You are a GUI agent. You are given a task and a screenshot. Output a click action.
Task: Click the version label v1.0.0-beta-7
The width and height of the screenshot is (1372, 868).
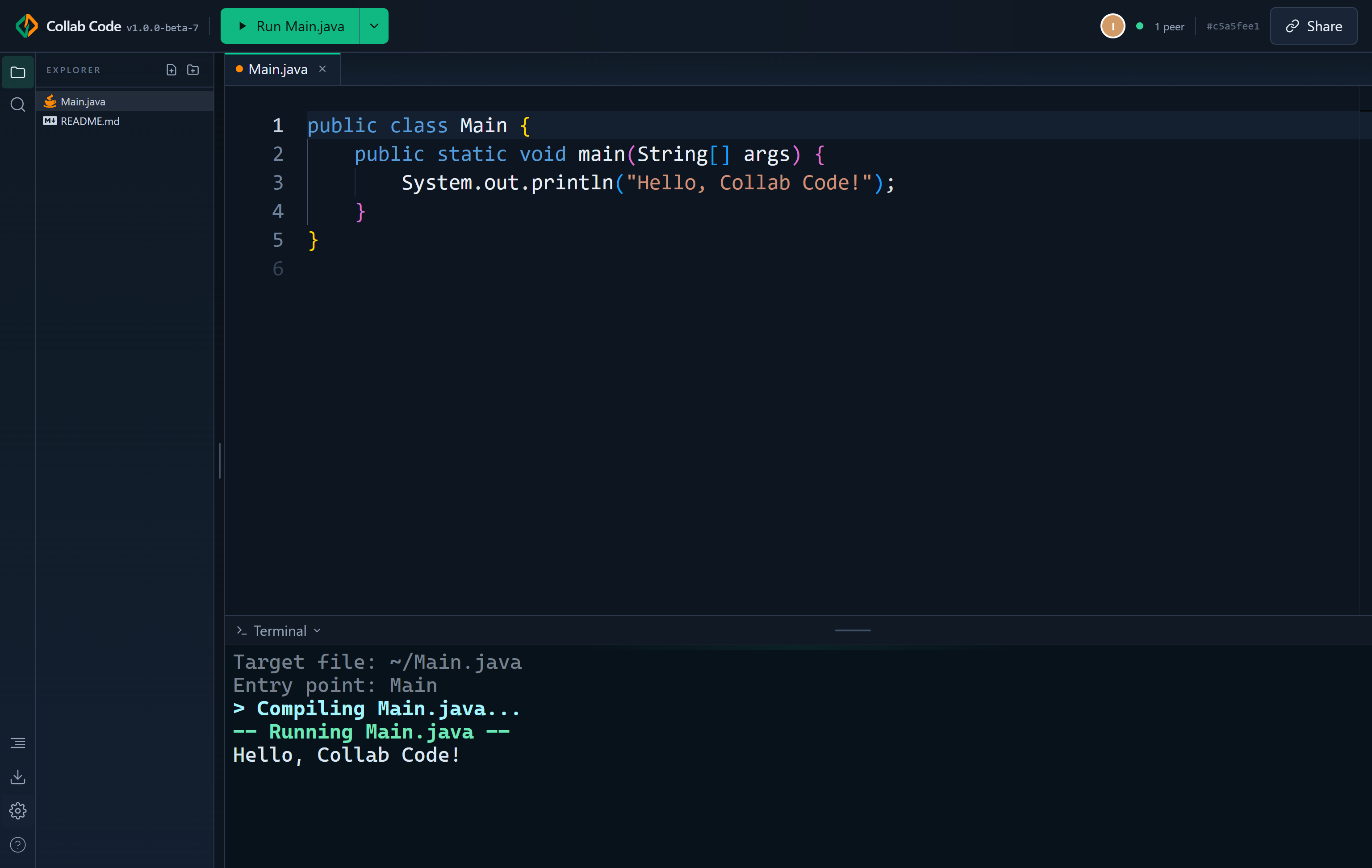163,27
